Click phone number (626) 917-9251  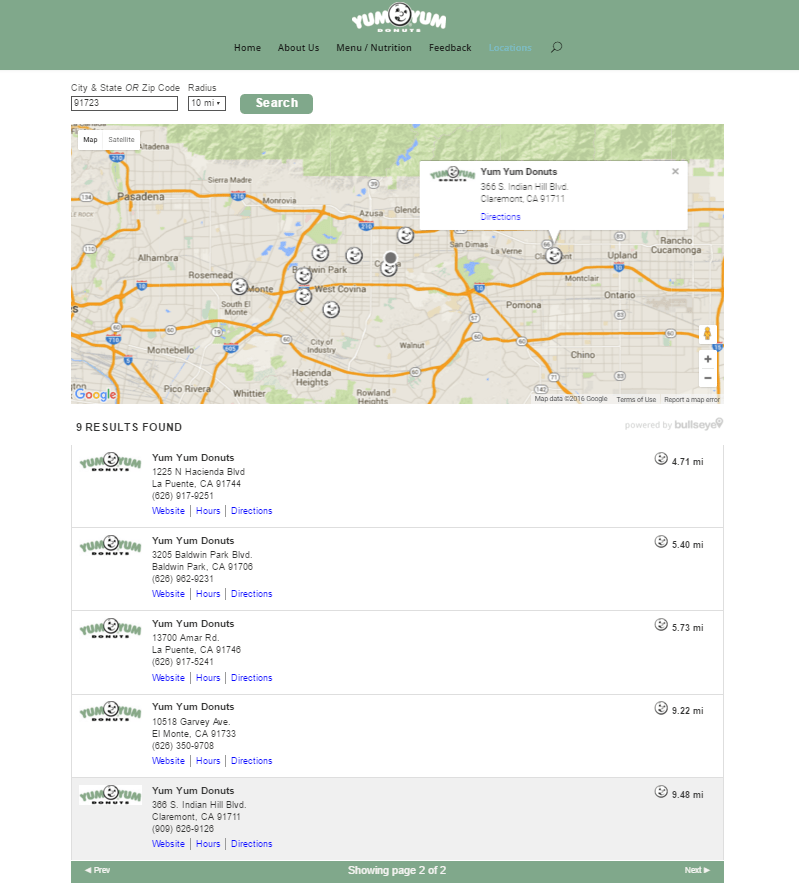pyautogui.click(x=183, y=496)
